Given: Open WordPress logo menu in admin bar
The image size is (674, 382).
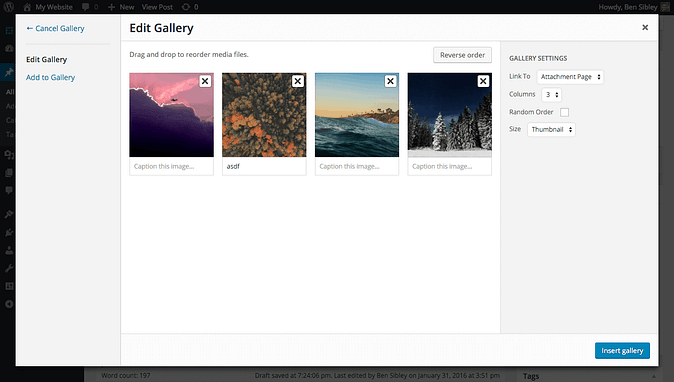Looking at the screenshot, I should (9, 7).
